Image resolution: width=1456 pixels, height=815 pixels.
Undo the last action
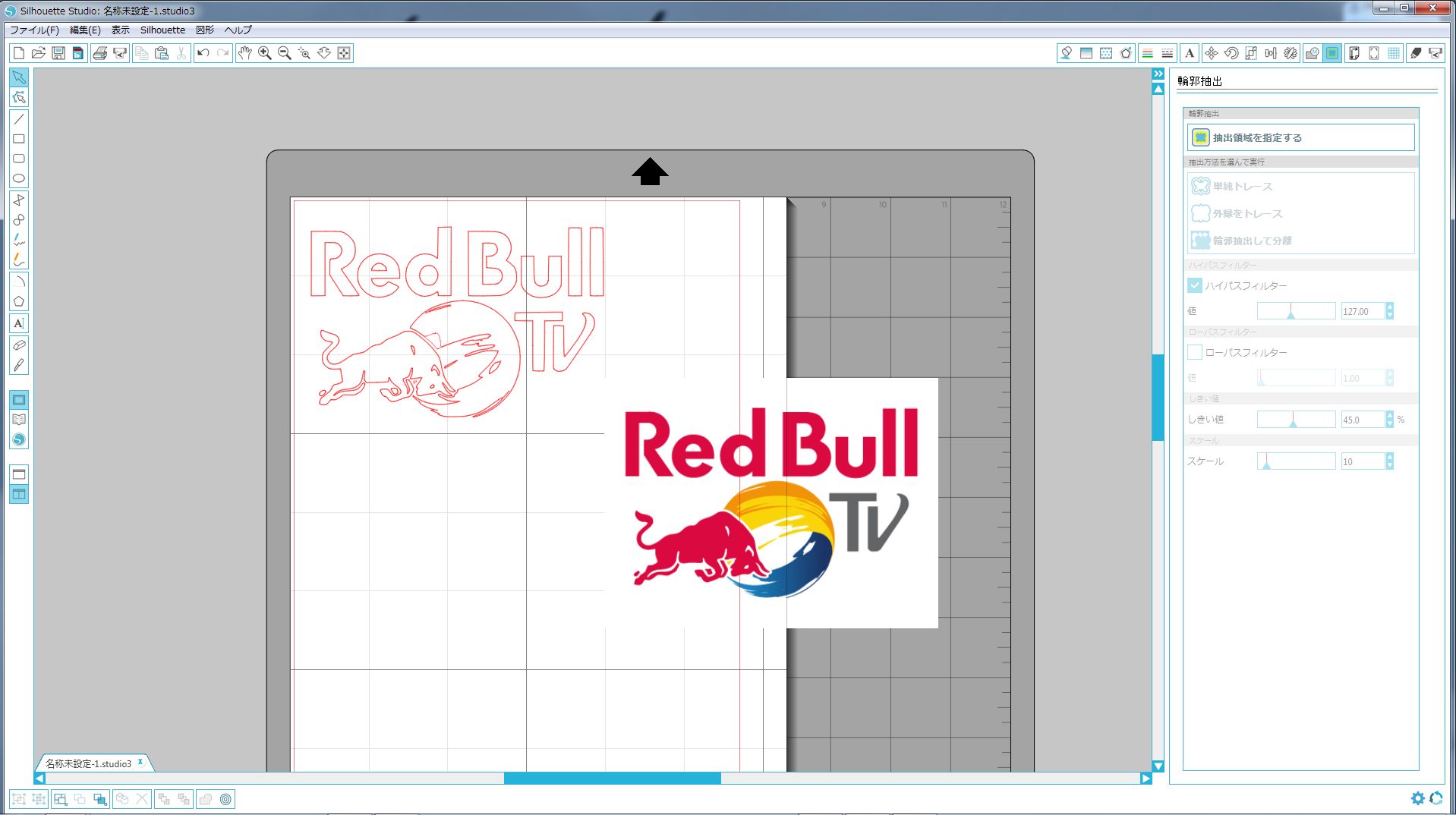203,53
